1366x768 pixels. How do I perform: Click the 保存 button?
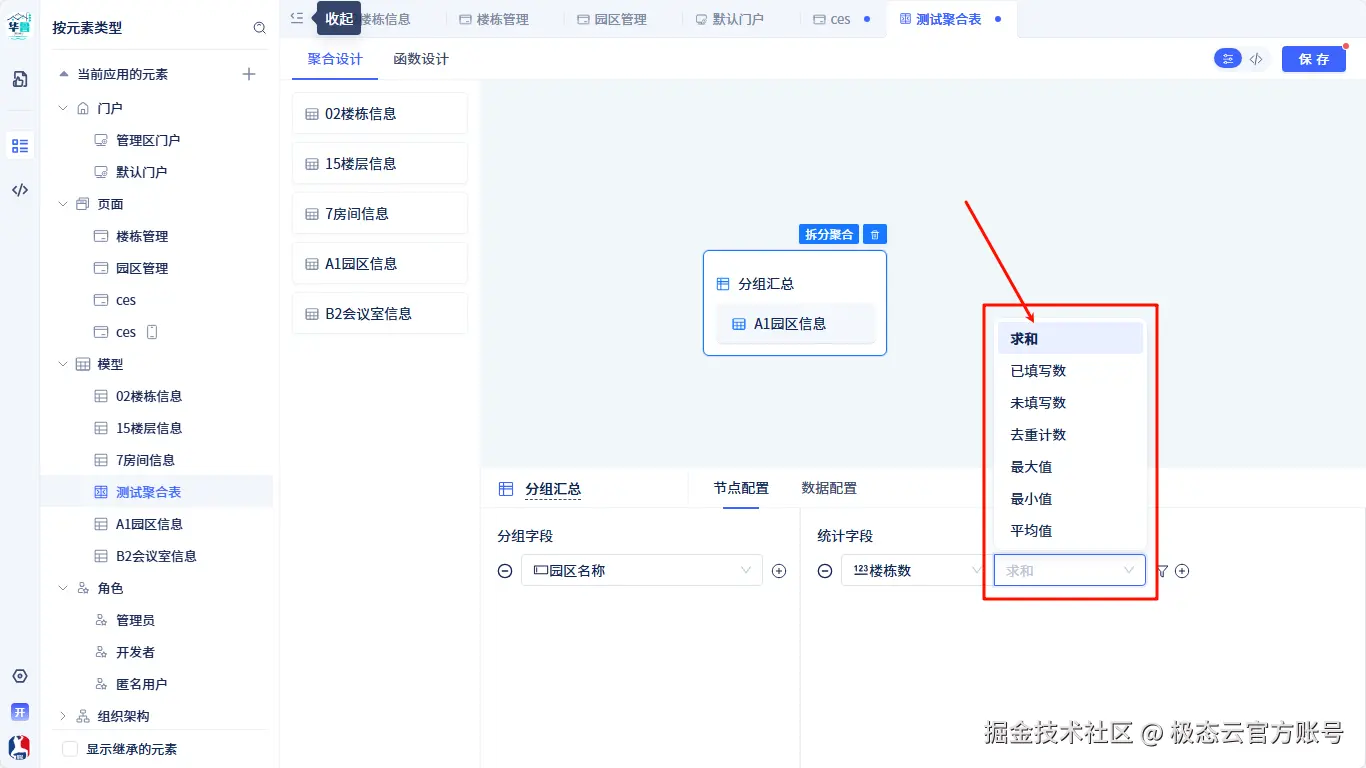(1314, 59)
